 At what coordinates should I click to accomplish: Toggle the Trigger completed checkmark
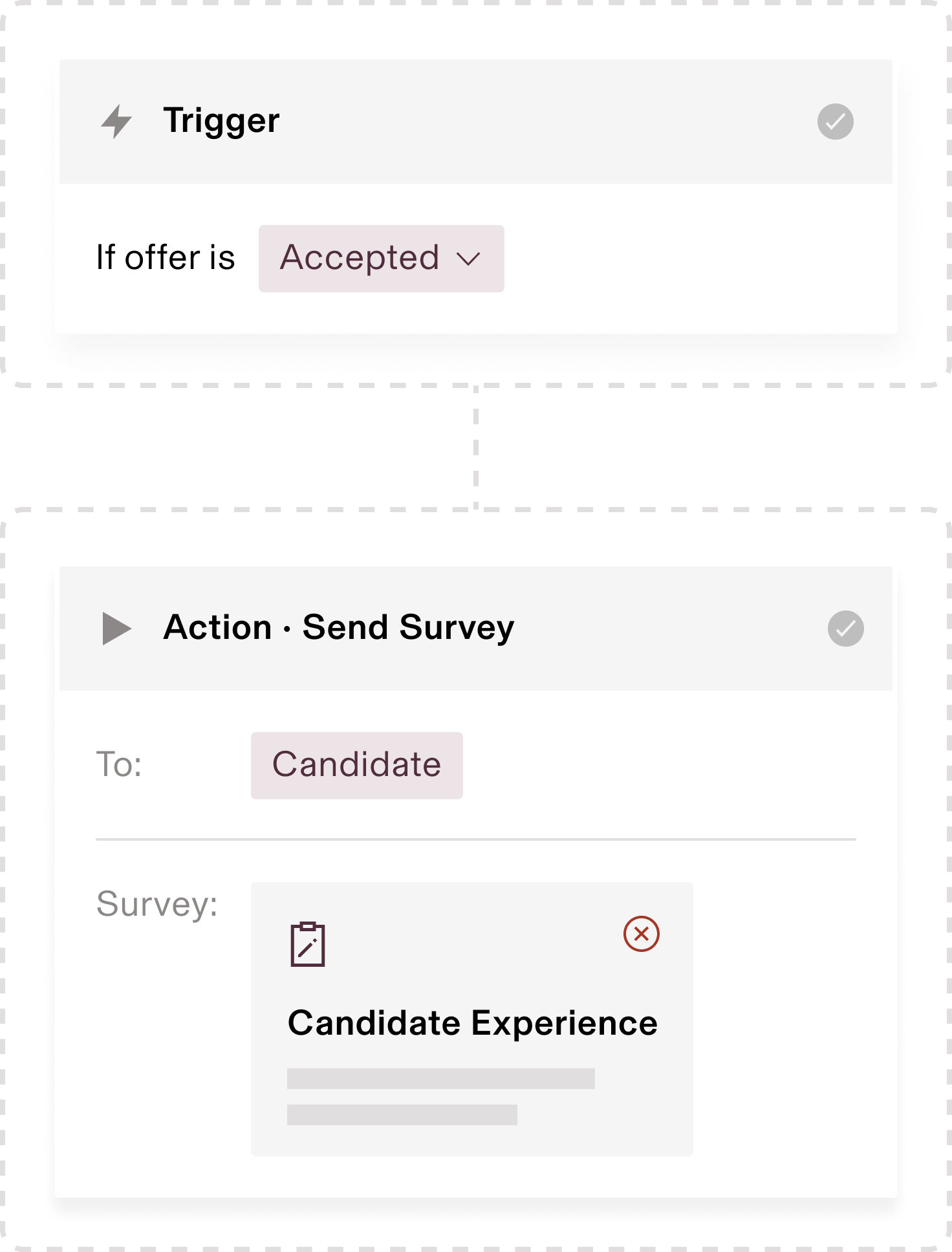click(x=835, y=122)
